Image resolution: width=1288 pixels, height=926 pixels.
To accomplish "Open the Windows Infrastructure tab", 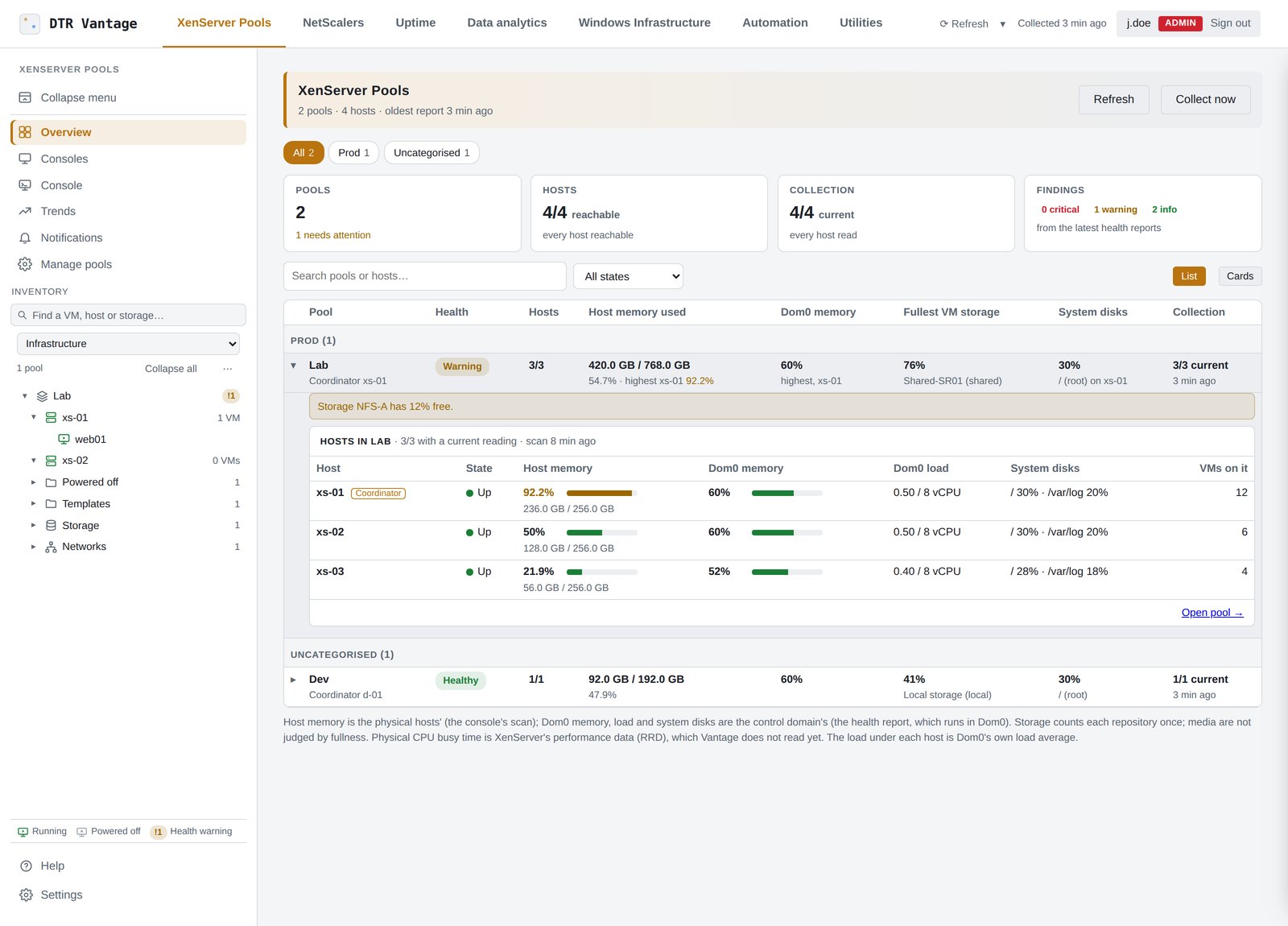I will [645, 23].
